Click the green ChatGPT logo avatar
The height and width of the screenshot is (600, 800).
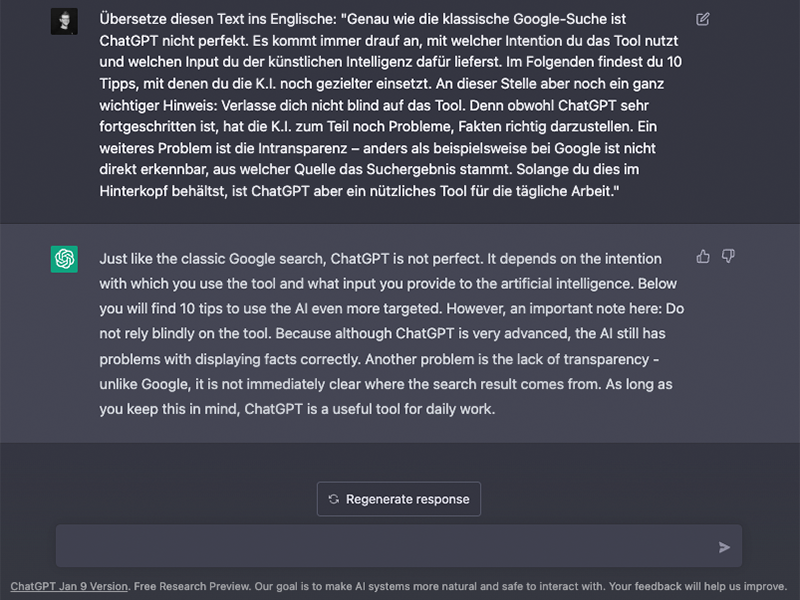click(x=64, y=259)
